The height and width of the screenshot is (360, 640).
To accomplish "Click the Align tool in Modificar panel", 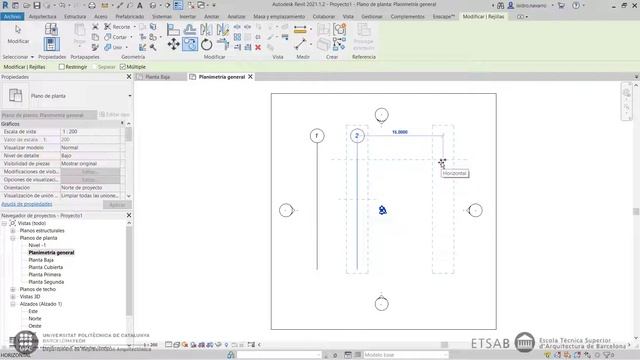I will 173,29.
